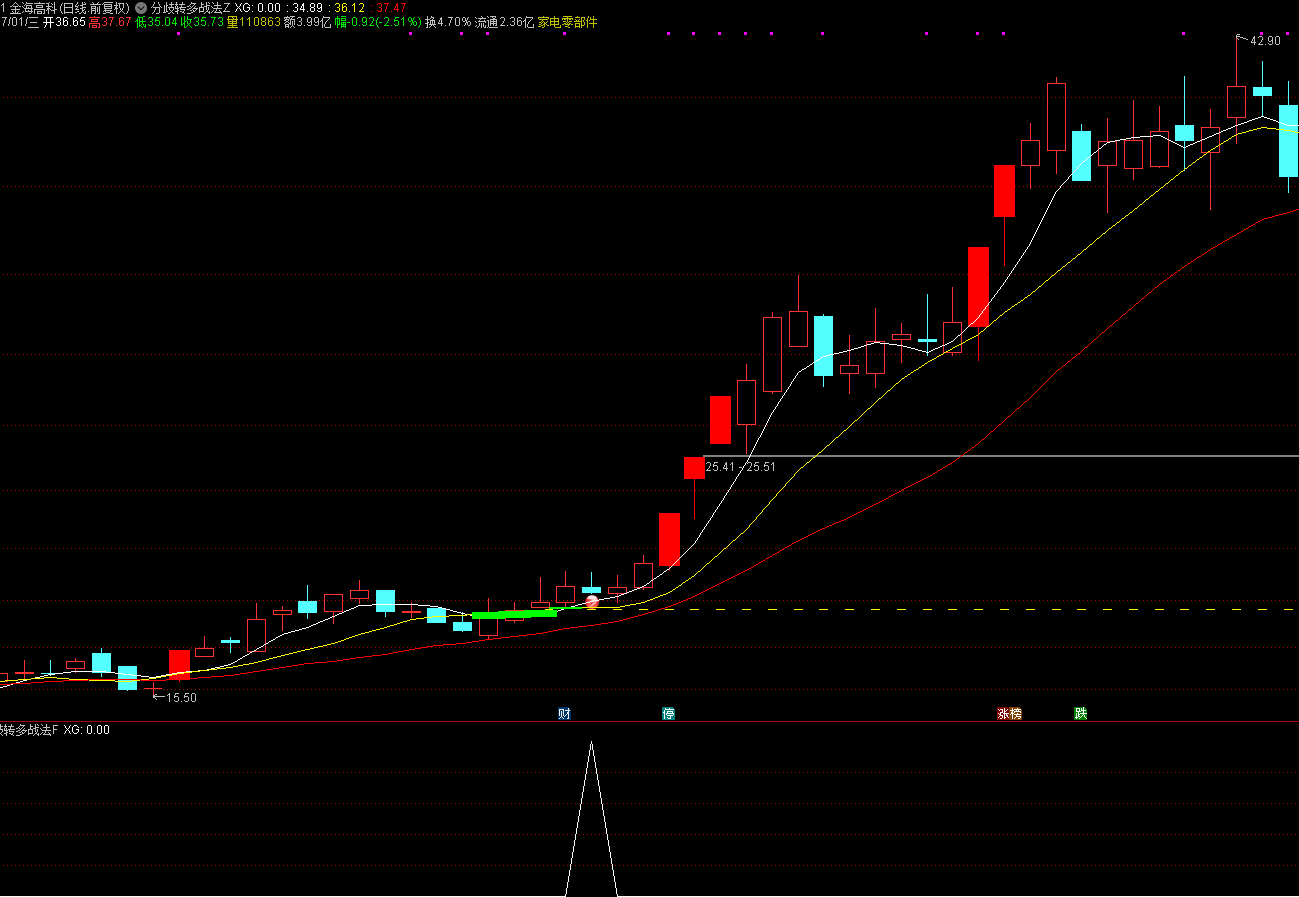Click the 财 financial event marker

click(564, 714)
